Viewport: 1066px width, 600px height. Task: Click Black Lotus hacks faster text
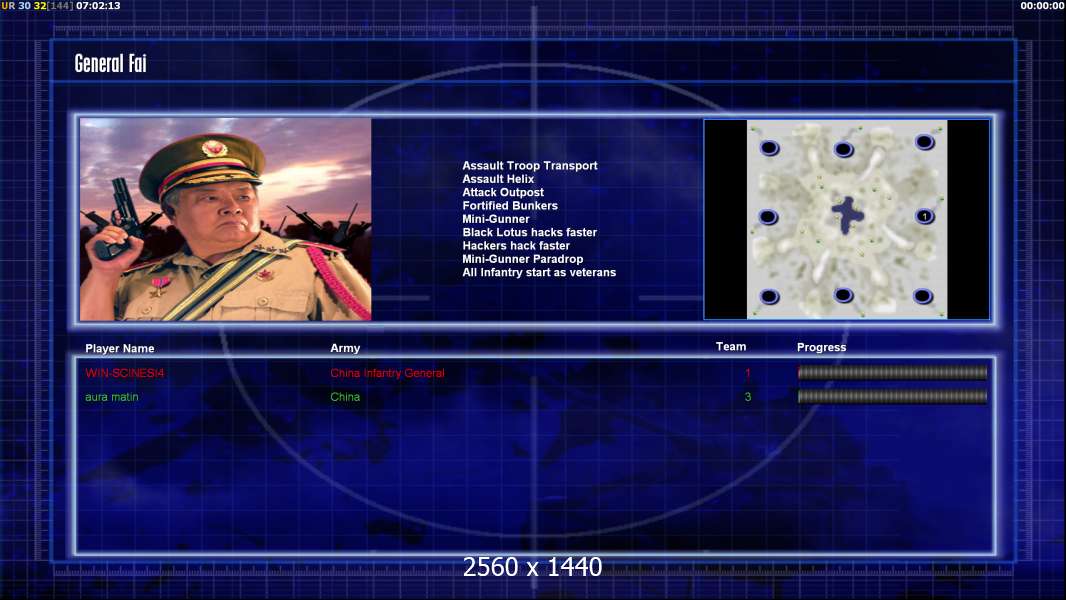(530, 232)
